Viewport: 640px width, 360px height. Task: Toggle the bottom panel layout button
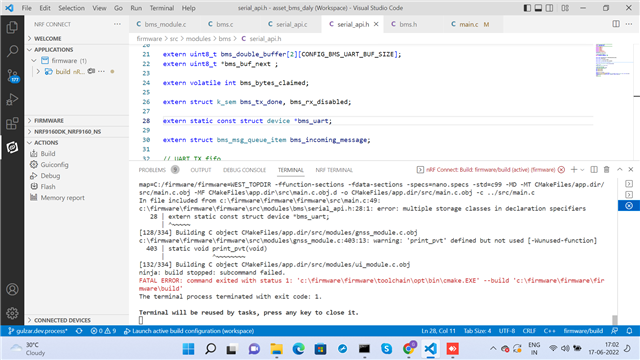(x=538, y=8)
